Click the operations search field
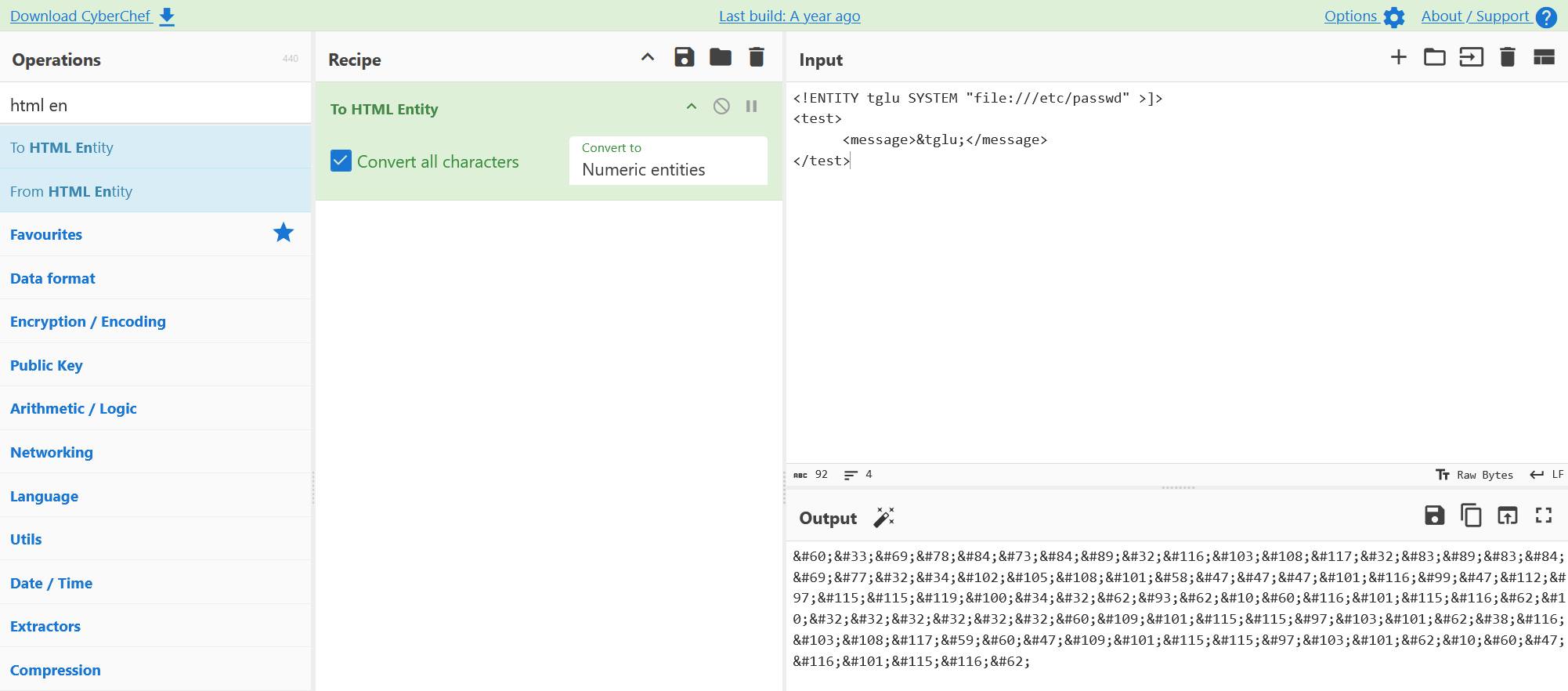Image resolution: width=1568 pixels, height=691 pixels. pos(156,105)
